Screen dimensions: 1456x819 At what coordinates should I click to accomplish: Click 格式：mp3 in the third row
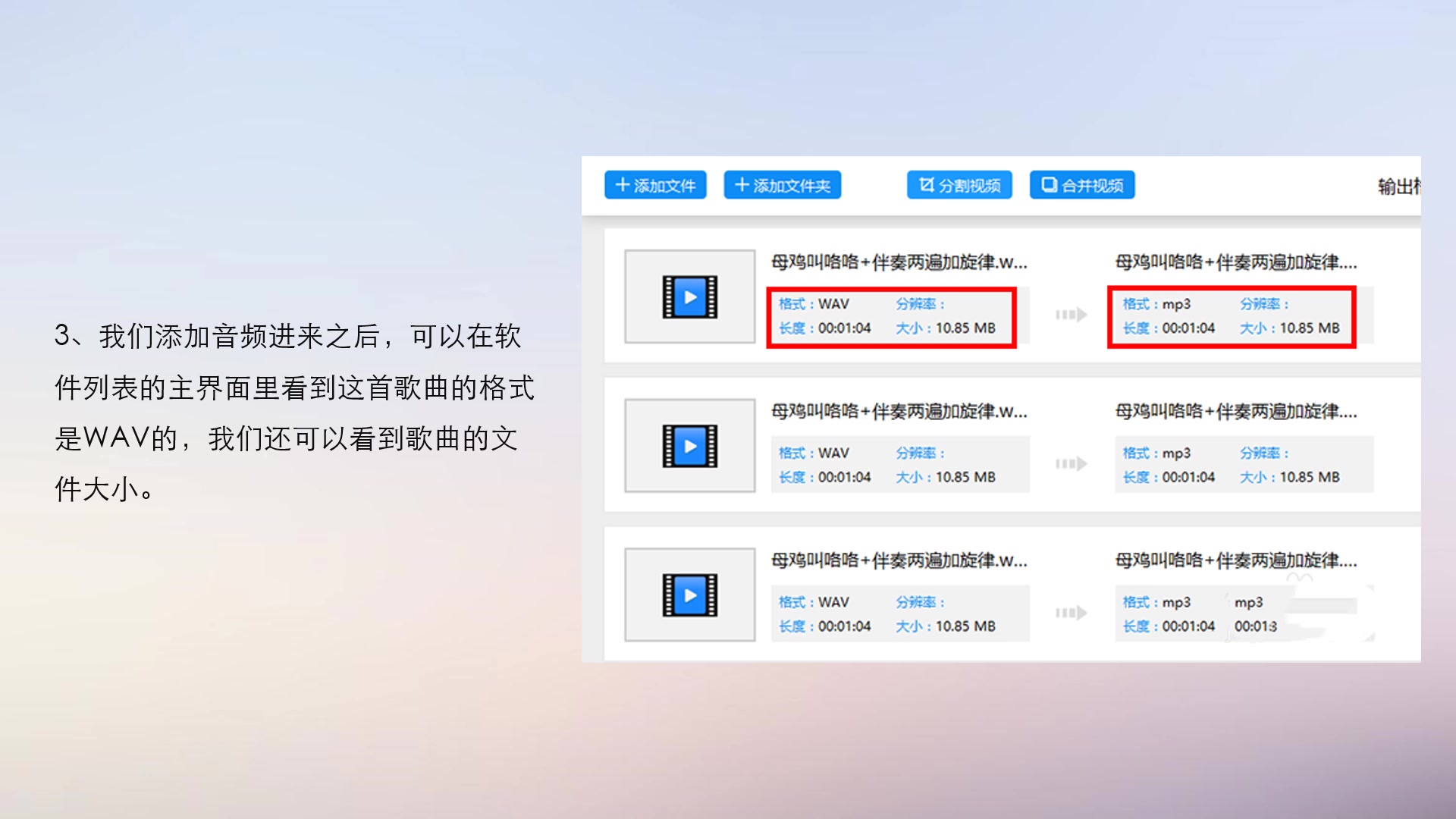[1156, 602]
